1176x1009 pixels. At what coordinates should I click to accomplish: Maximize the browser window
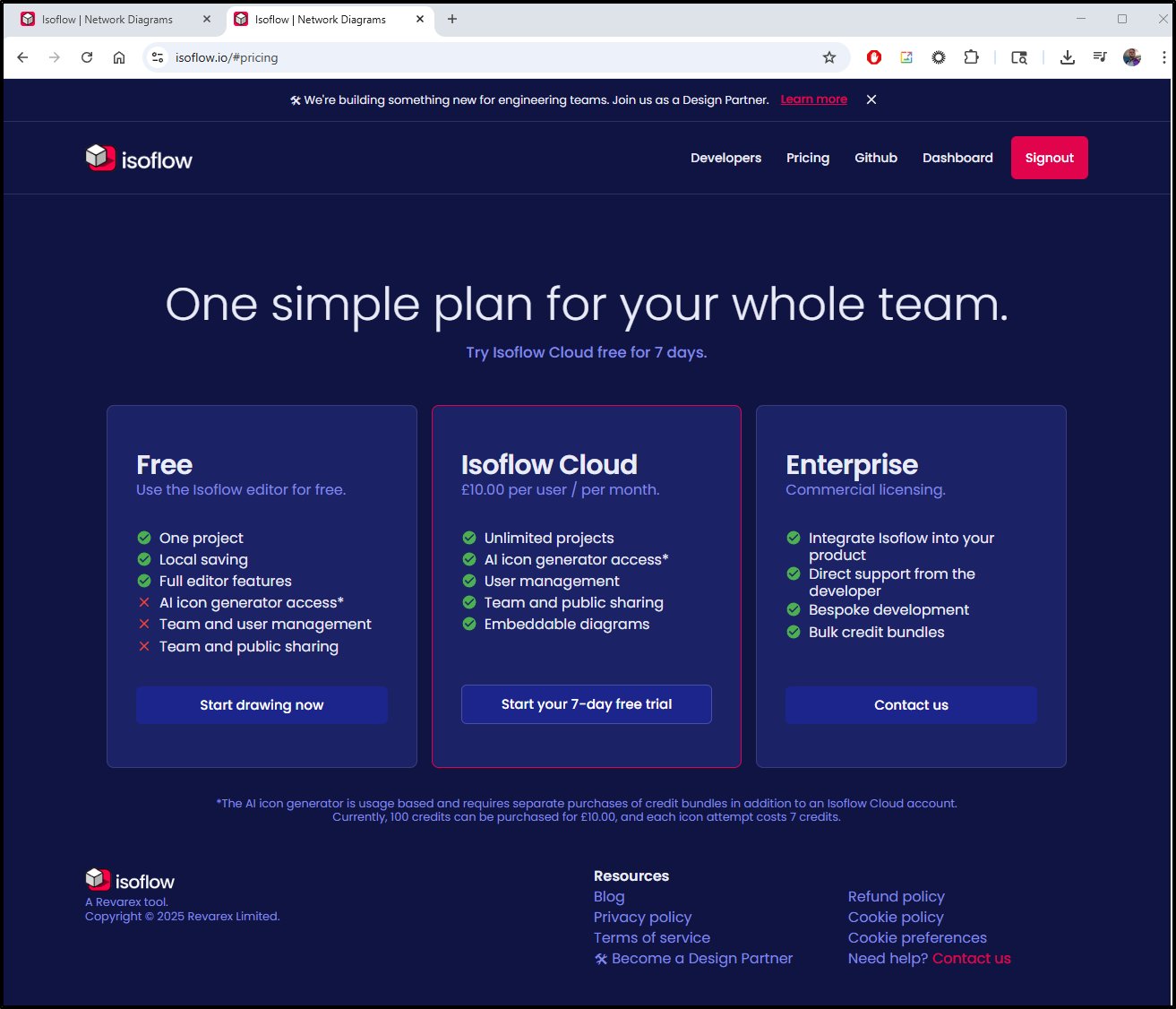1122,19
